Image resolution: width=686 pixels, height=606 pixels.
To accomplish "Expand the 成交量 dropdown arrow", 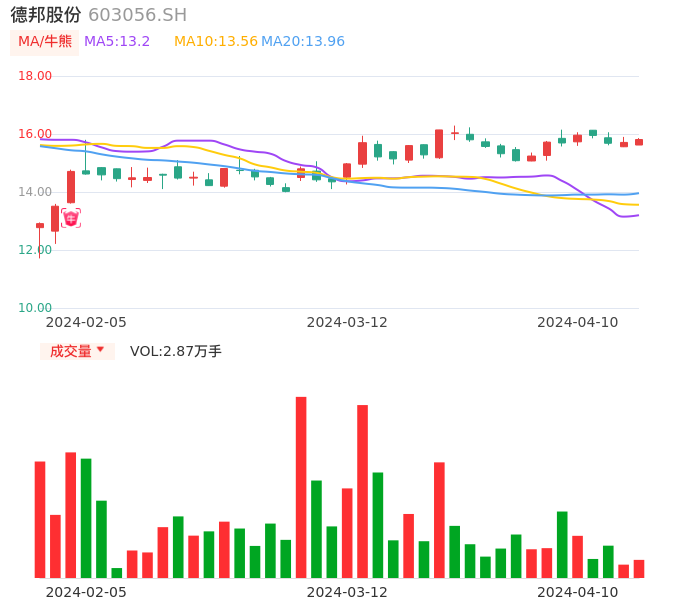I will 100,350.
